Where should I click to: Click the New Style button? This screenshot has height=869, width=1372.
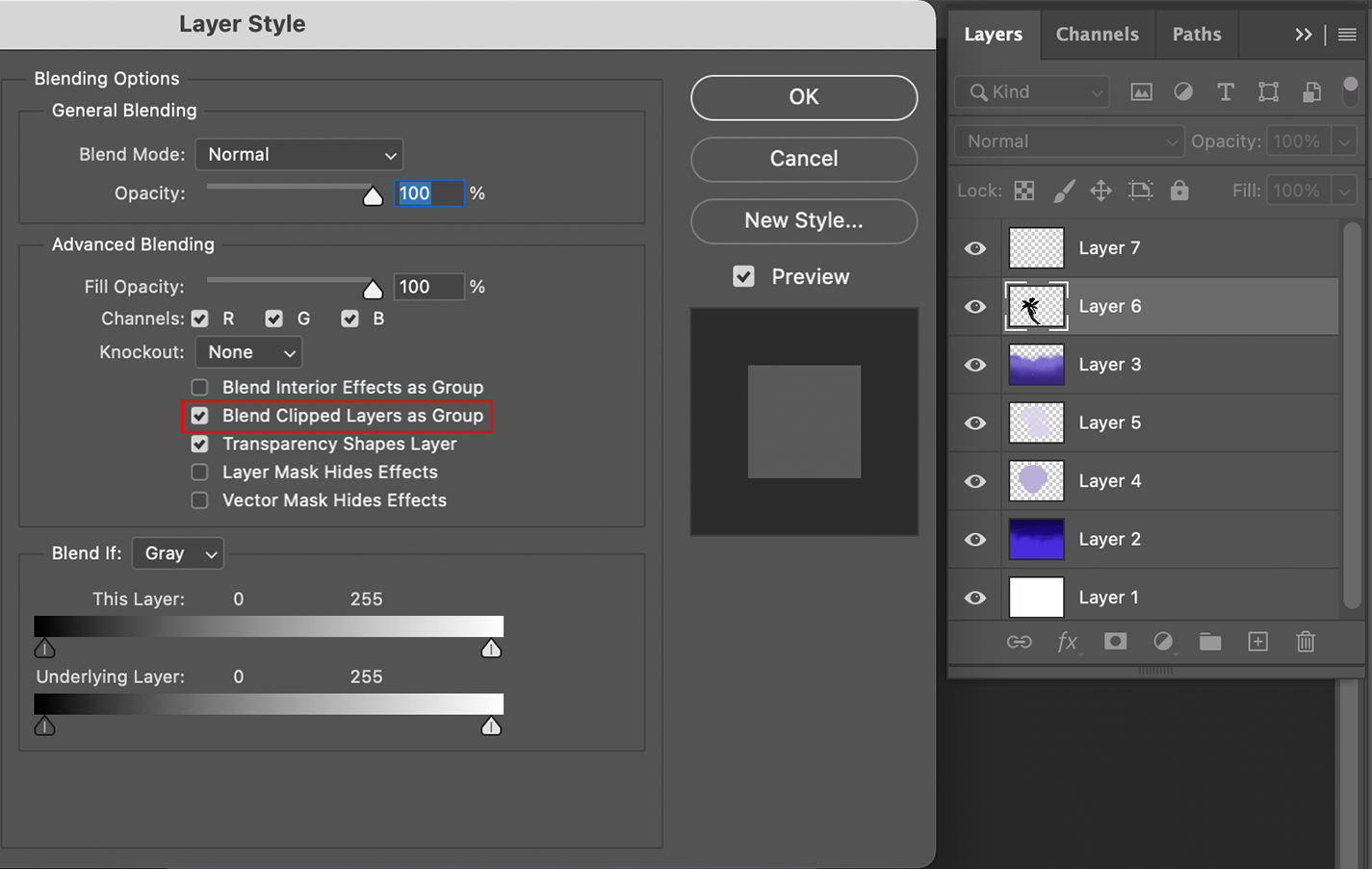[803, 221]
